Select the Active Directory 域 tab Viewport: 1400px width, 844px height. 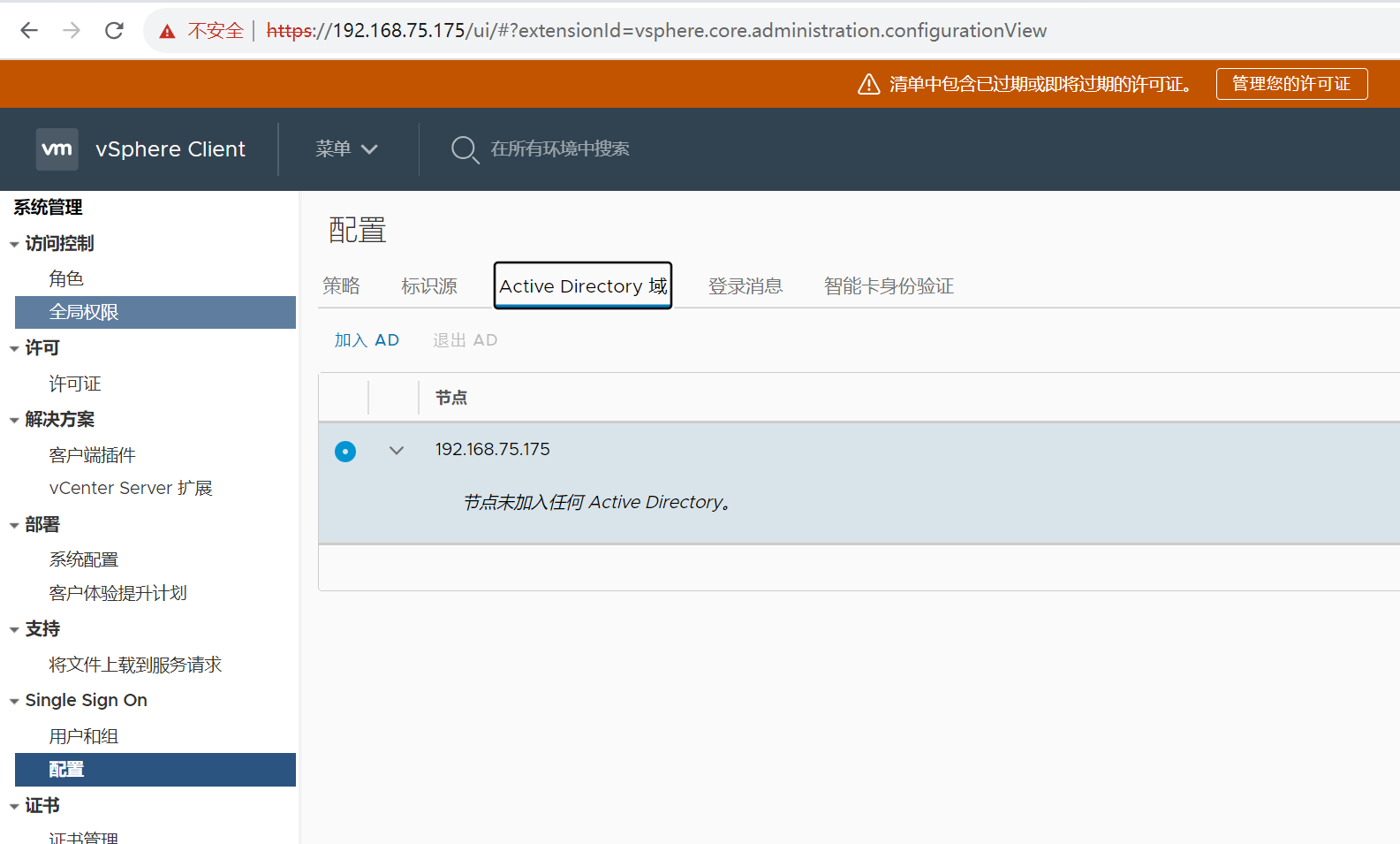(x=583, y=285)
